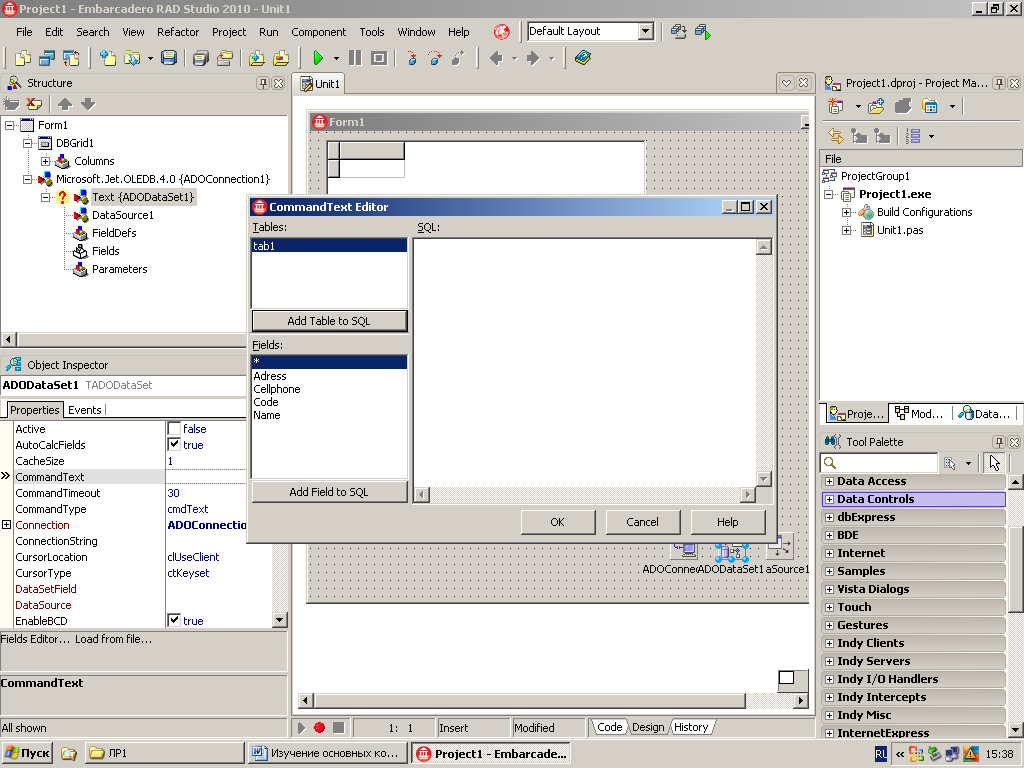Viewport: 1024px width, 768px height.
Task: Expand the Build Configurations node
Action: click(x=846, y=212)
